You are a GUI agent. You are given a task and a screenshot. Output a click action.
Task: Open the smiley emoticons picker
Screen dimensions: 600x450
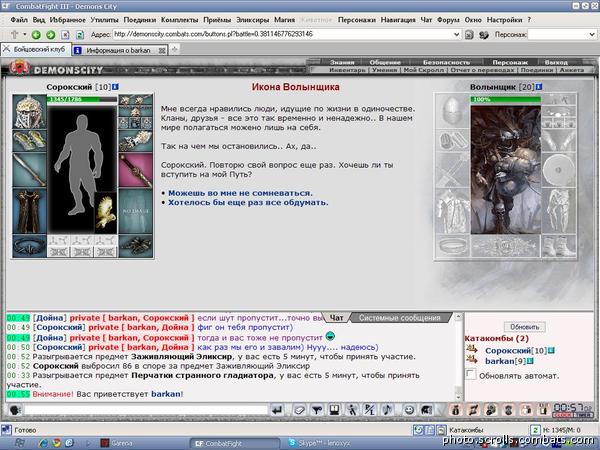click(x=409, y=410)
